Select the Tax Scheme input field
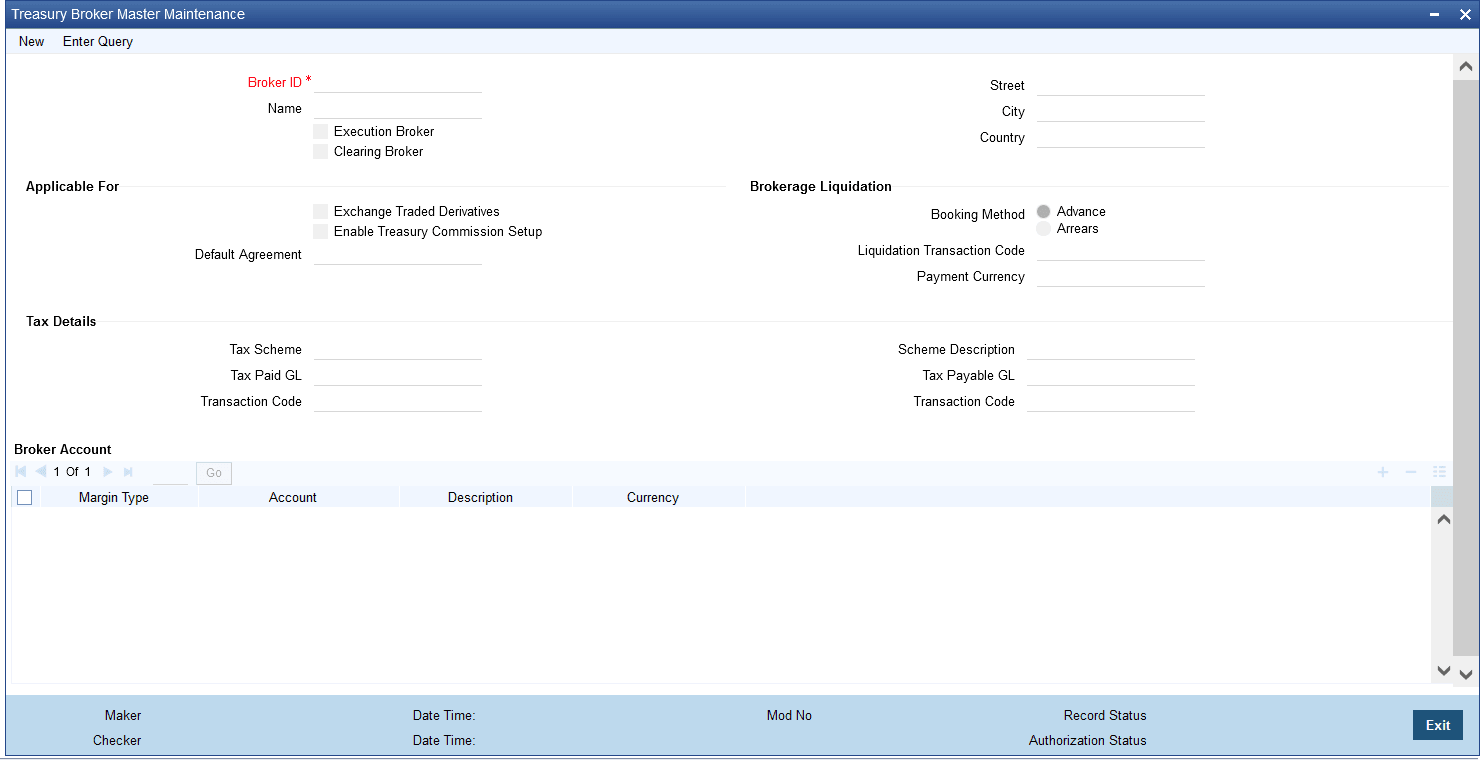Image resolution: width=1480 pixels, height=760 pixels. point(398,349)
